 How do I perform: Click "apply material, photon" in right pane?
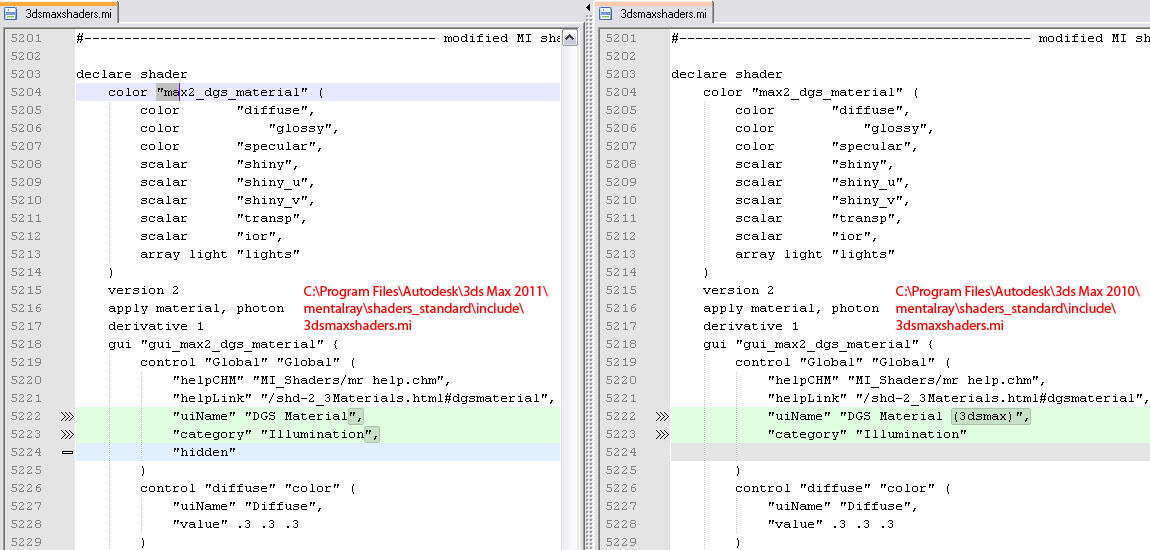tap(791, 308)
